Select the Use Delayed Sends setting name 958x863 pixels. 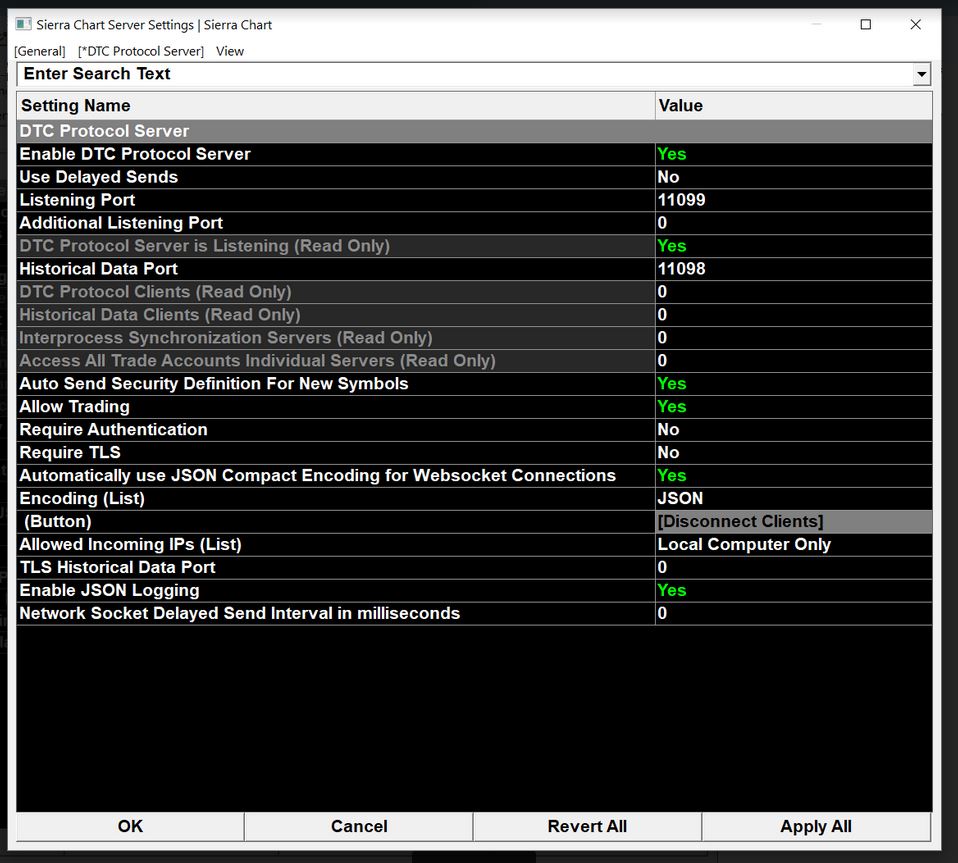click(335, 177)
